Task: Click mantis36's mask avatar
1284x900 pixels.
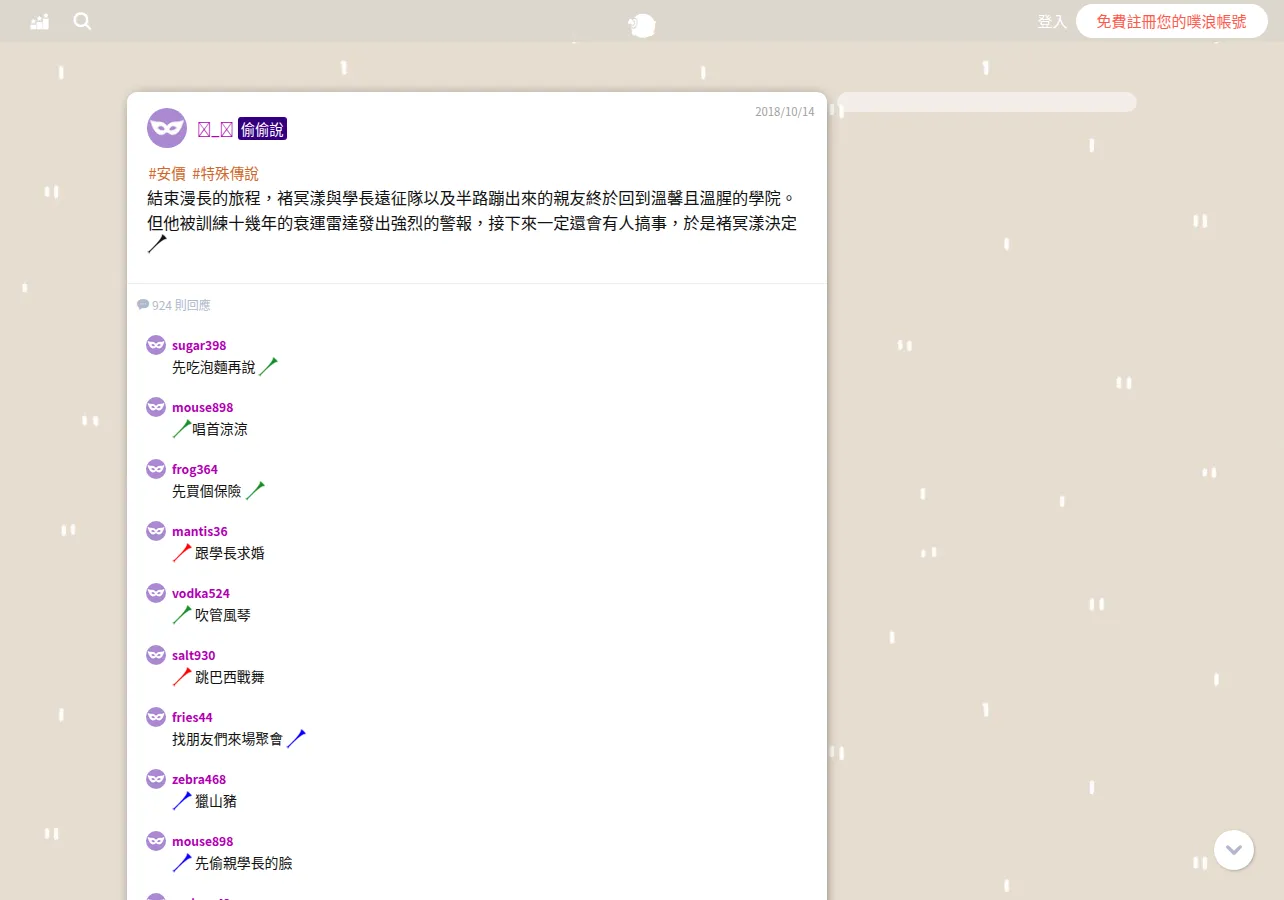Action: click(x=156, y=531)
